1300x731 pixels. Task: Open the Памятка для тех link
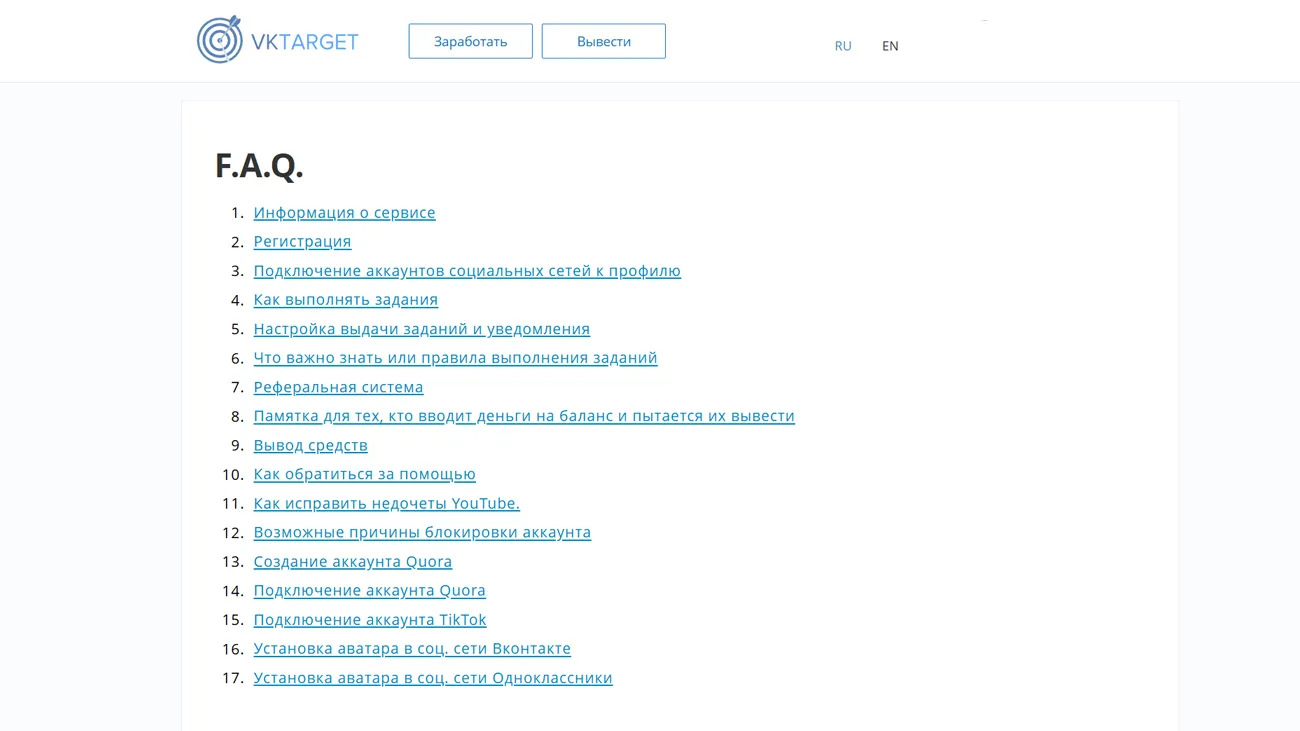(524, 416)
